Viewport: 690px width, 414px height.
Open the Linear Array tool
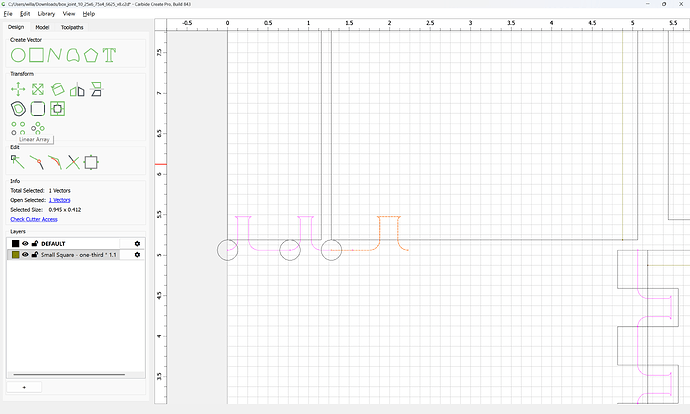coord(18,128)
